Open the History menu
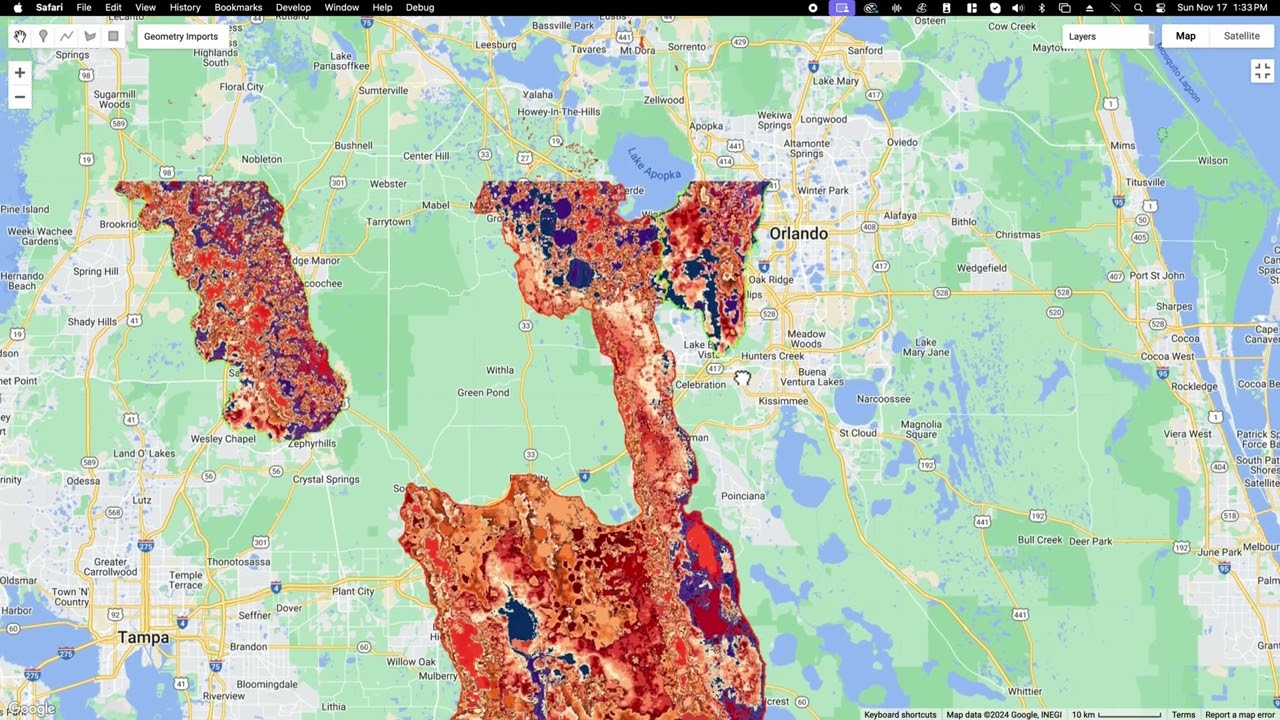The image size is (1280, 720). tap(185, 7)
